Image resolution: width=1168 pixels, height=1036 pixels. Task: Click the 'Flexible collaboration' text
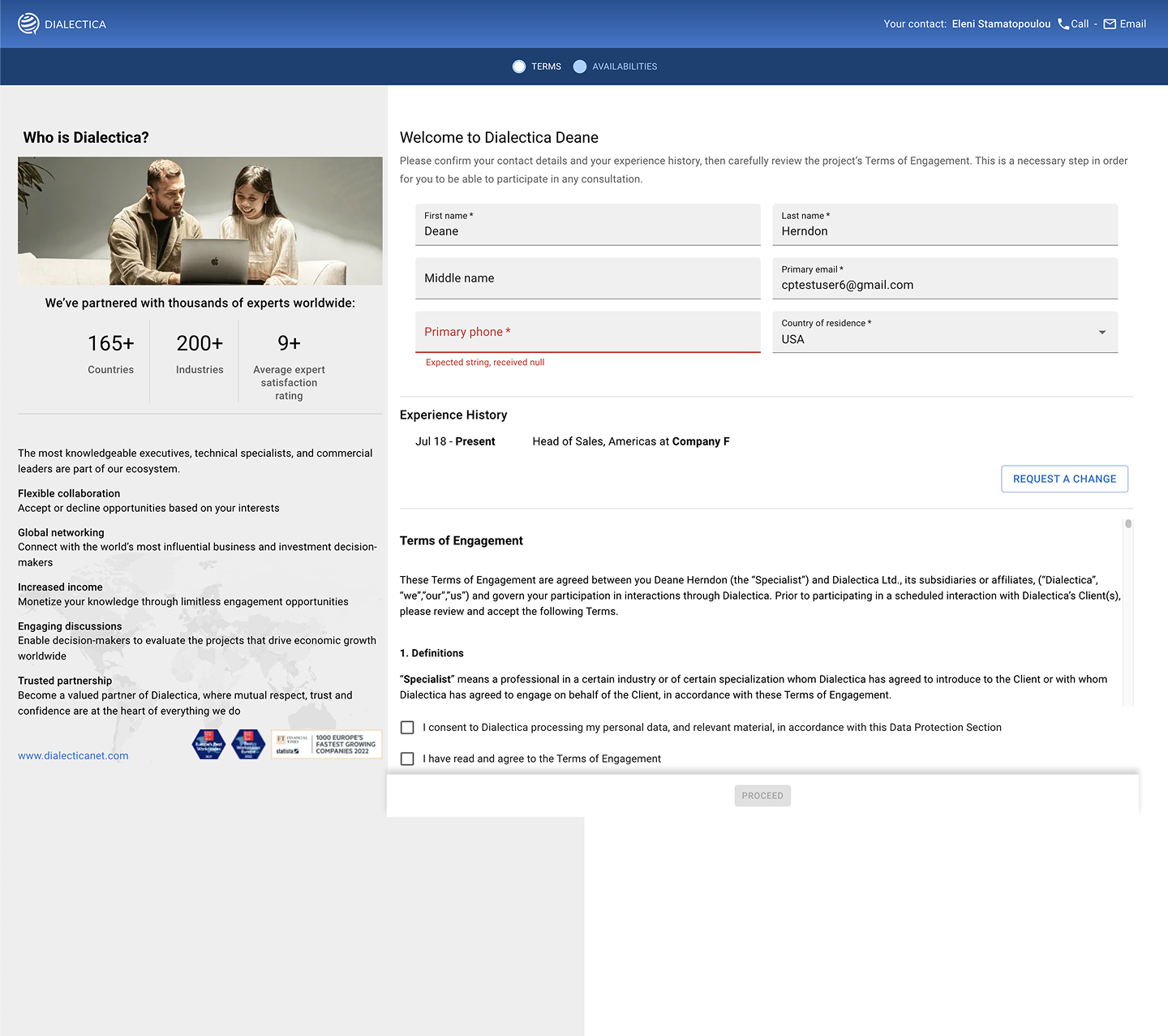click(x=69, y=493)
